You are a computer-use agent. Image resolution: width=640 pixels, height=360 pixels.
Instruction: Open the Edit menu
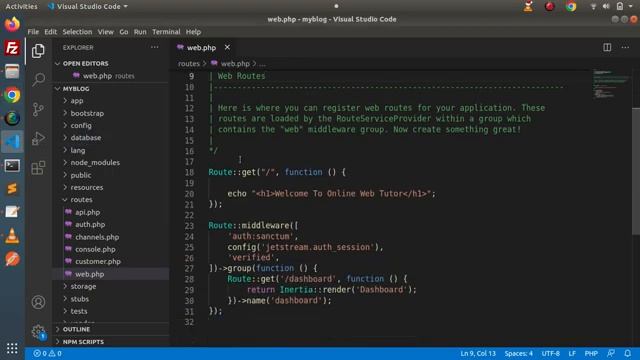(51, 32)
